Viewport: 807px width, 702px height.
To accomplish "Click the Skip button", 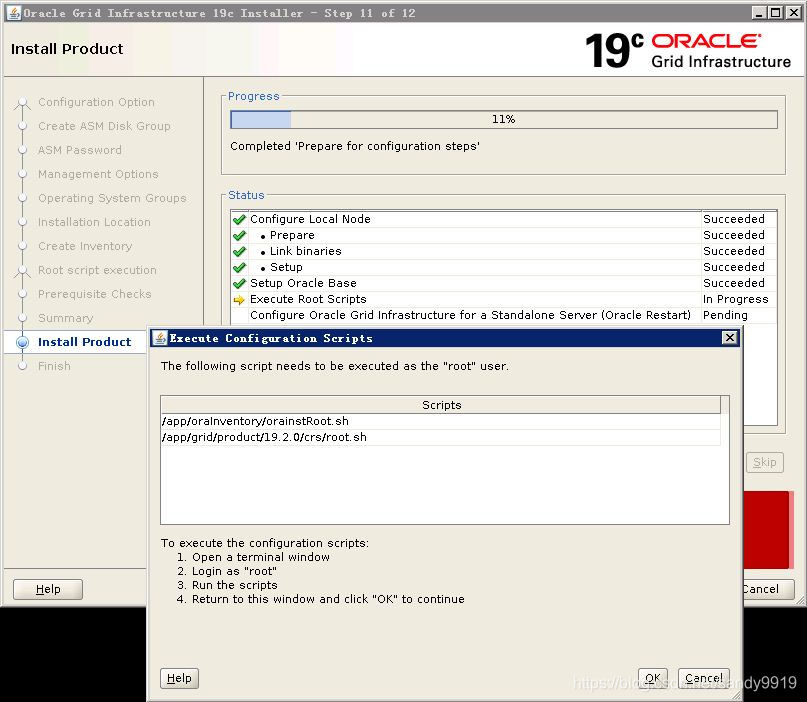I will coord(764,462).
